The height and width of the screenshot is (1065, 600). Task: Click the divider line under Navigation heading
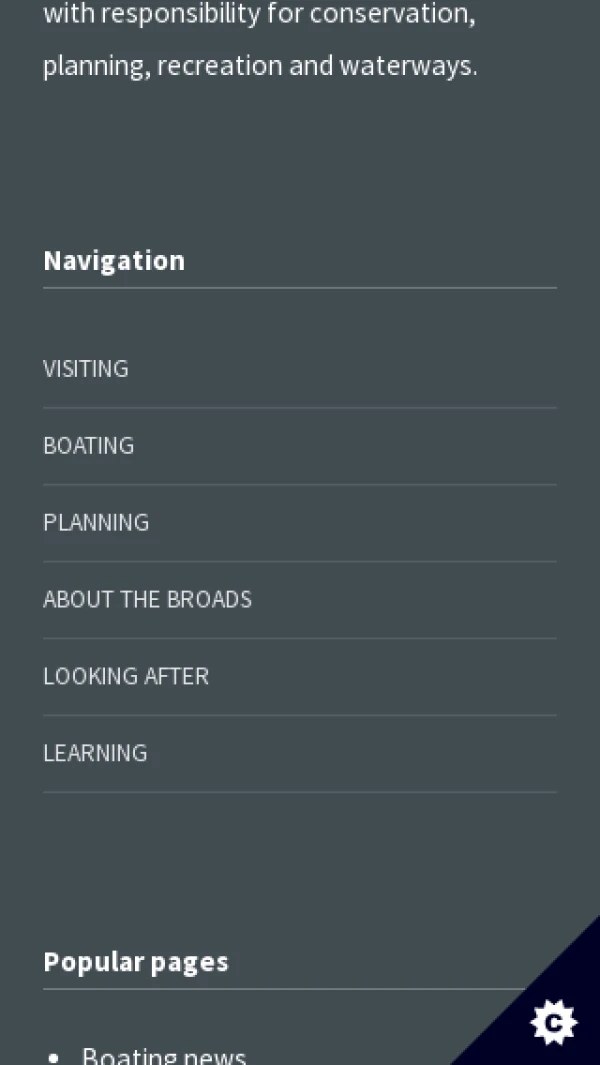click(300, 288)
